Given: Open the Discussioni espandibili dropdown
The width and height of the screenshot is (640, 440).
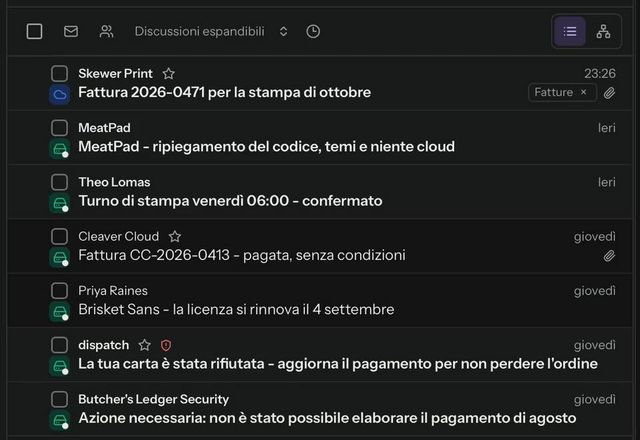Looking at the screenshot, I should pos(211,31).
